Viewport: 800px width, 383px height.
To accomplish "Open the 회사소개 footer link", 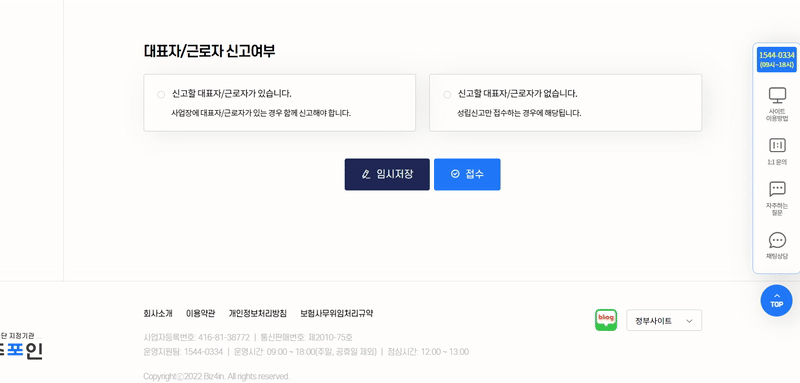I will point(158,313).
